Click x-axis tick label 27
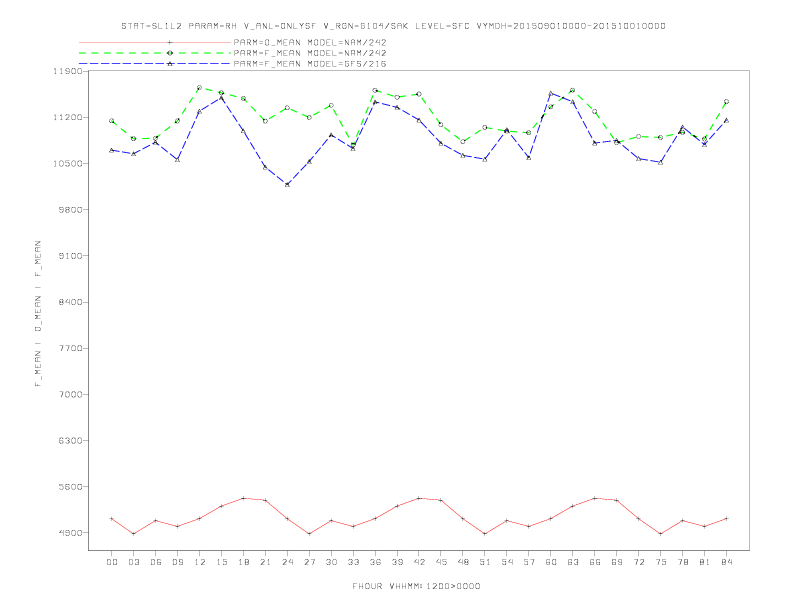Viewport: 792px width, 612px height. [x=309, y=562]
